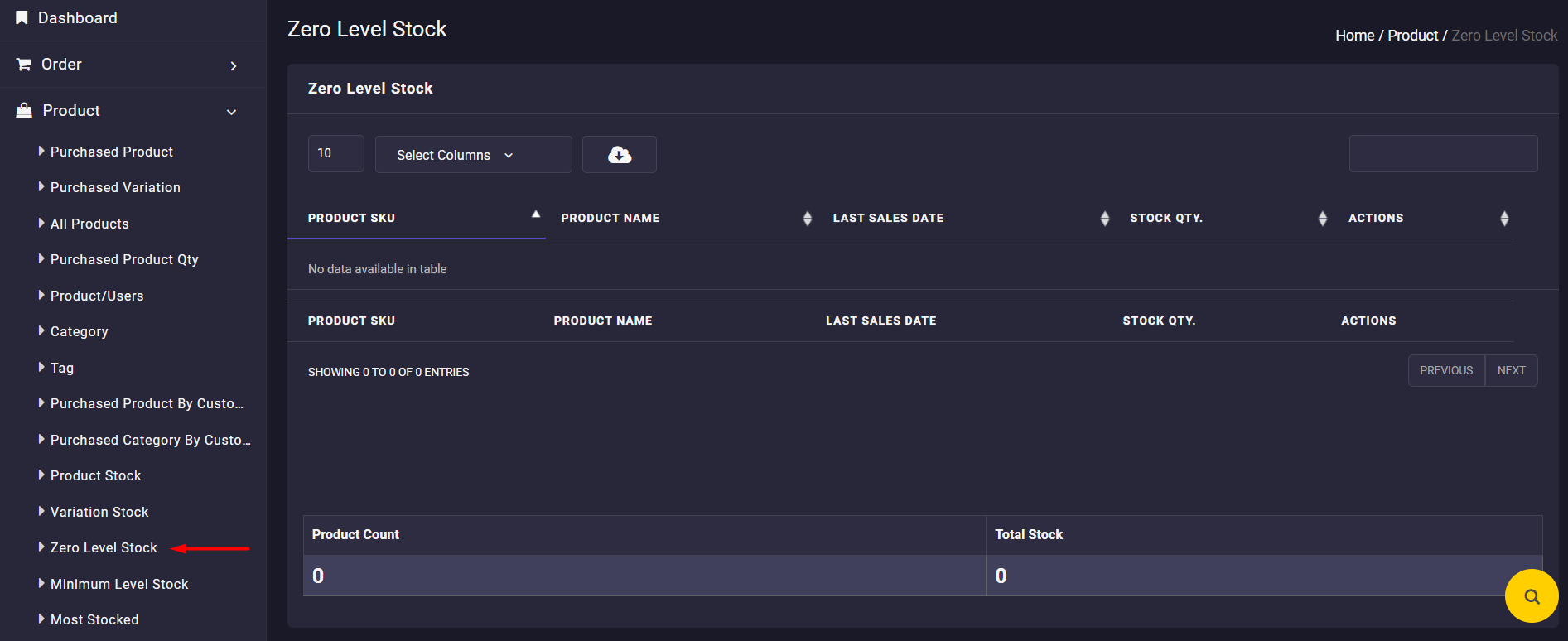Click the table search input field
Image resolution: width=1568 pixels, height=641 pixels.
click(x=1443, y=154)
